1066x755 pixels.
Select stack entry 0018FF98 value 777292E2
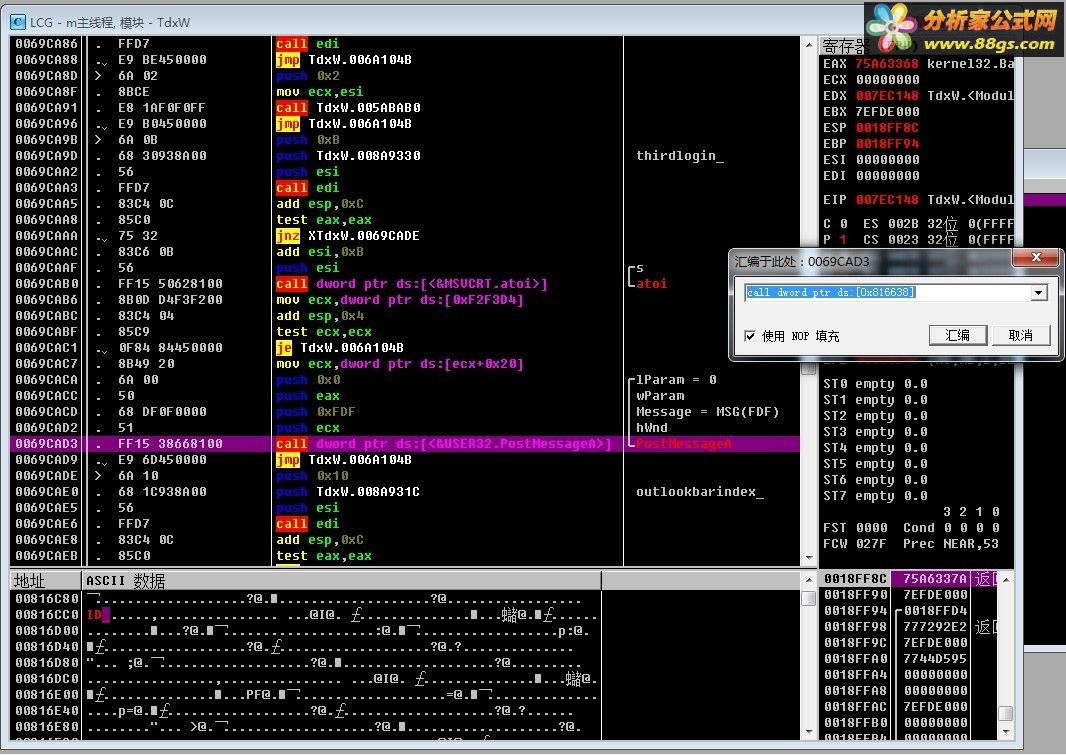point(935,627)
